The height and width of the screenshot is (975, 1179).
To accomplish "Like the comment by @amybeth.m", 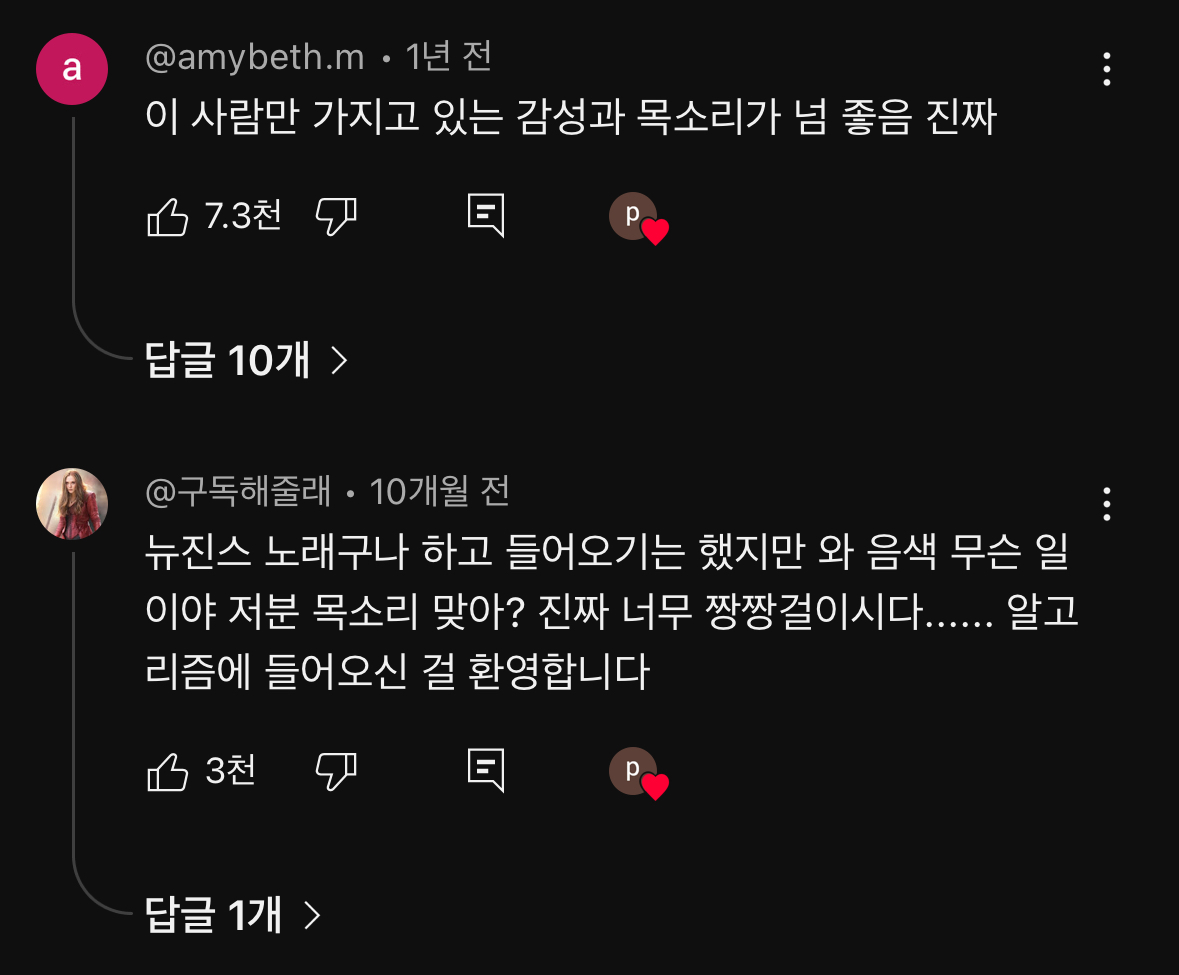I will click(168, 217).
